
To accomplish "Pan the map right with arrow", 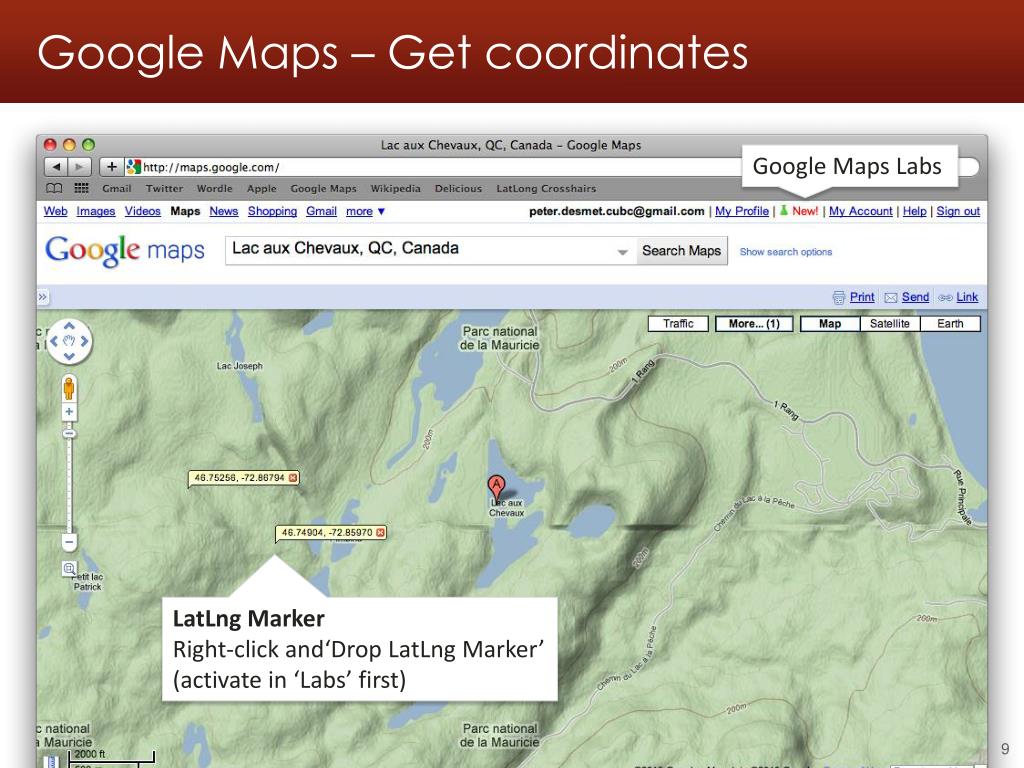I will coord(84,341).
